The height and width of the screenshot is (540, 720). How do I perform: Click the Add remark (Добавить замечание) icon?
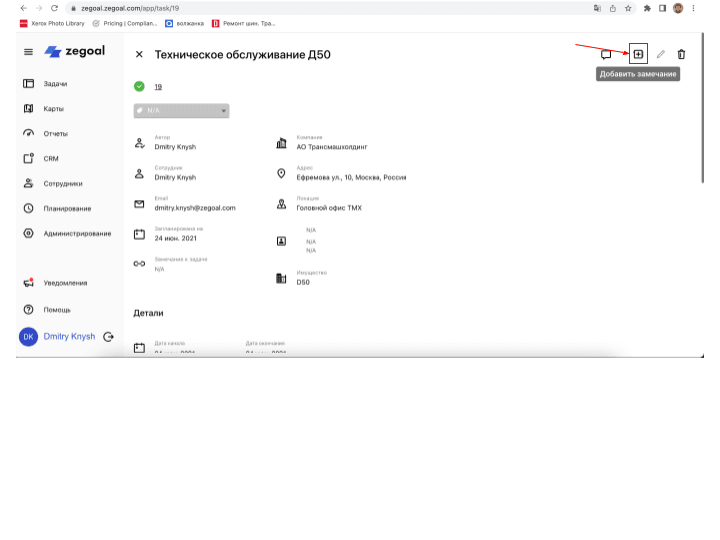pyautogui.click(x=638, y=54)
